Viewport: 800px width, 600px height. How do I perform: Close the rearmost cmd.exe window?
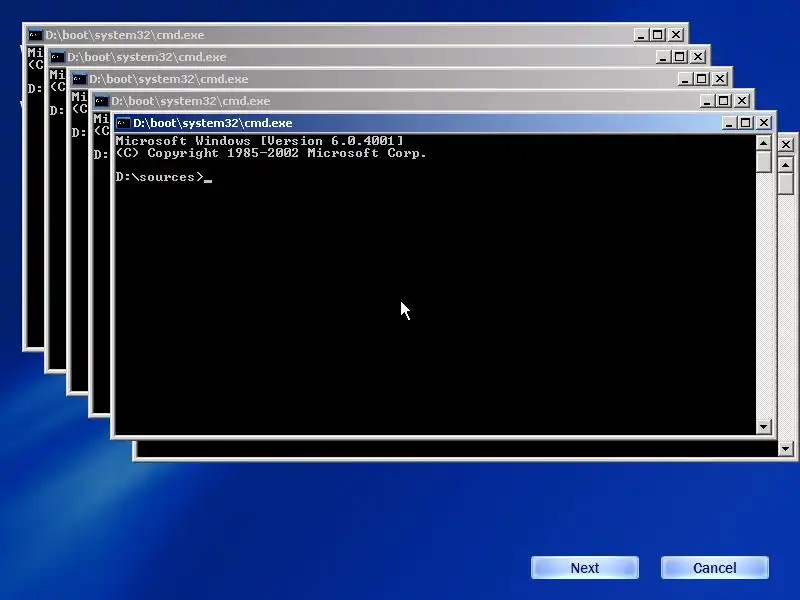point(676,35)
